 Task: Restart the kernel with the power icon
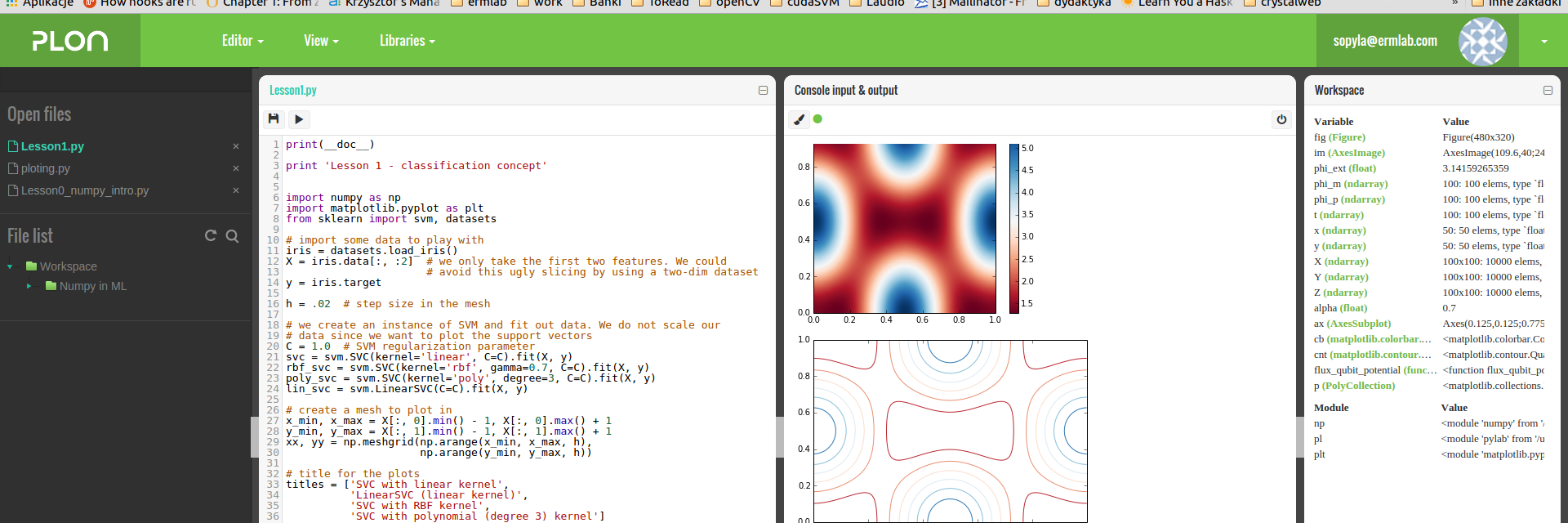(x=1281, y=119)
